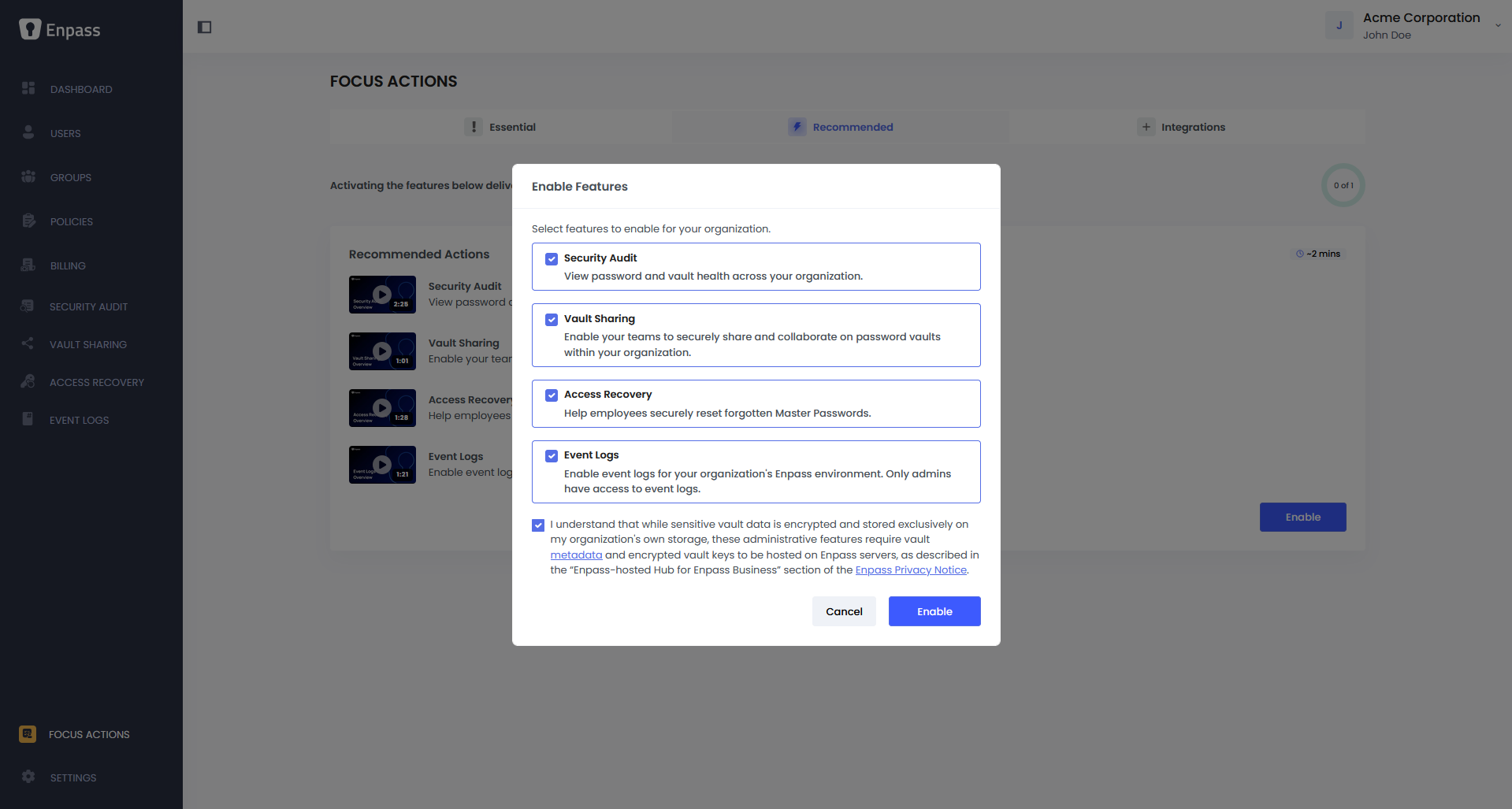
Task: Click Cancel in Enable Features dialog
Action: (x=844, y=611)
